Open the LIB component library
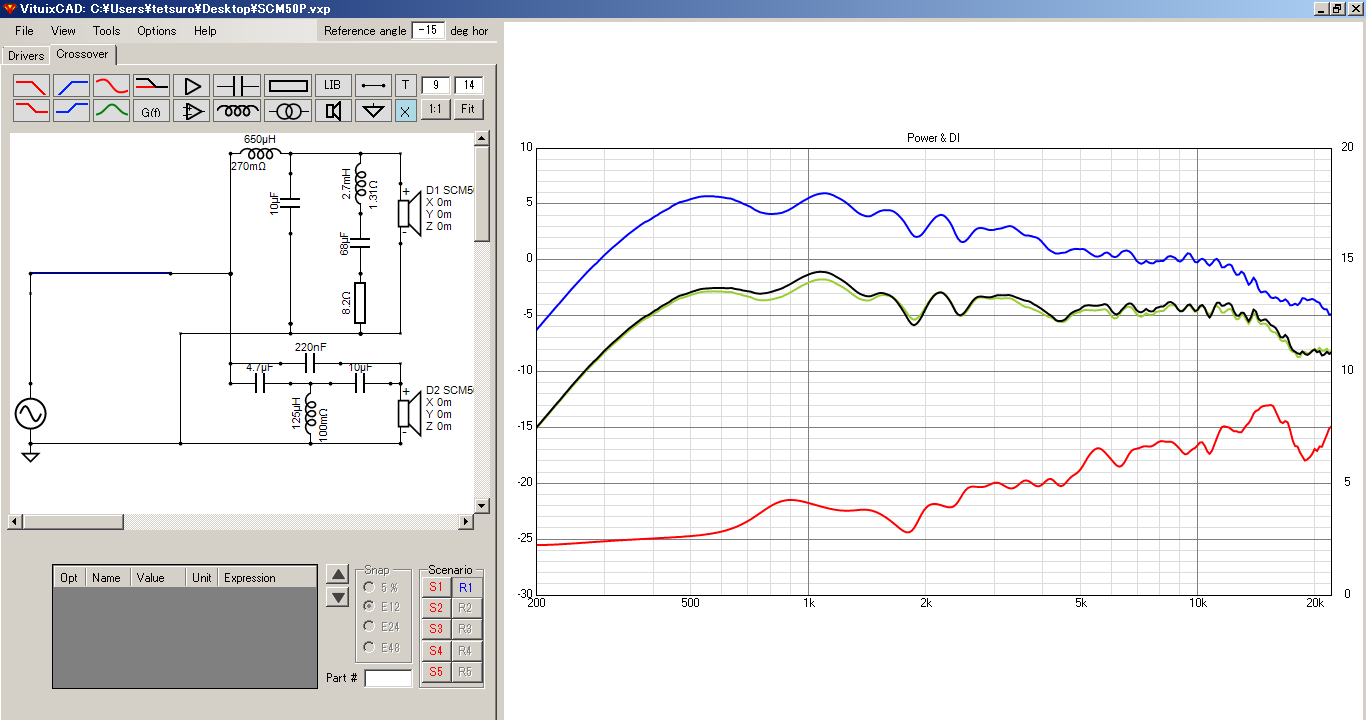Viewport: 1366px width, 720px height. tap(333, 85)
